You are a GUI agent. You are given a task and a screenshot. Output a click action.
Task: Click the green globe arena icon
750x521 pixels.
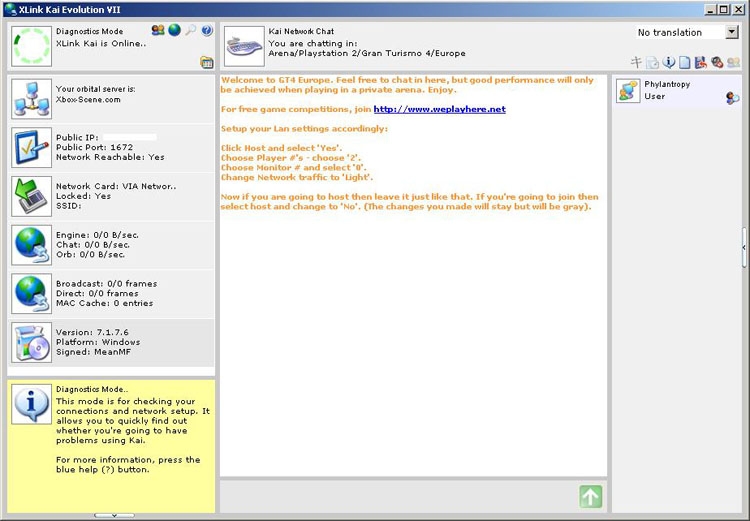(175, 30)
